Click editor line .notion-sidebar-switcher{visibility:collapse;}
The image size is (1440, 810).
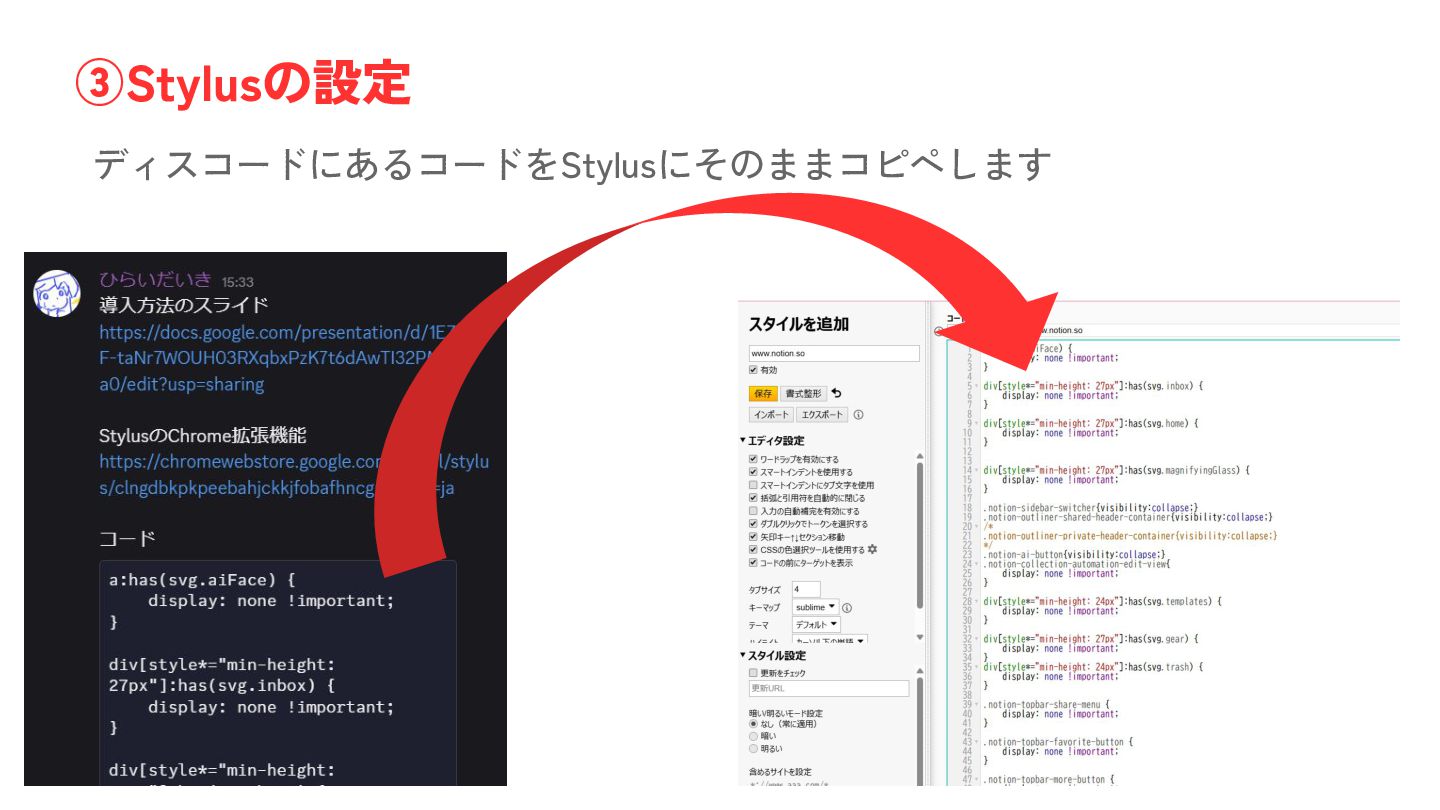pyautogui.click(x=1091, y=508)
